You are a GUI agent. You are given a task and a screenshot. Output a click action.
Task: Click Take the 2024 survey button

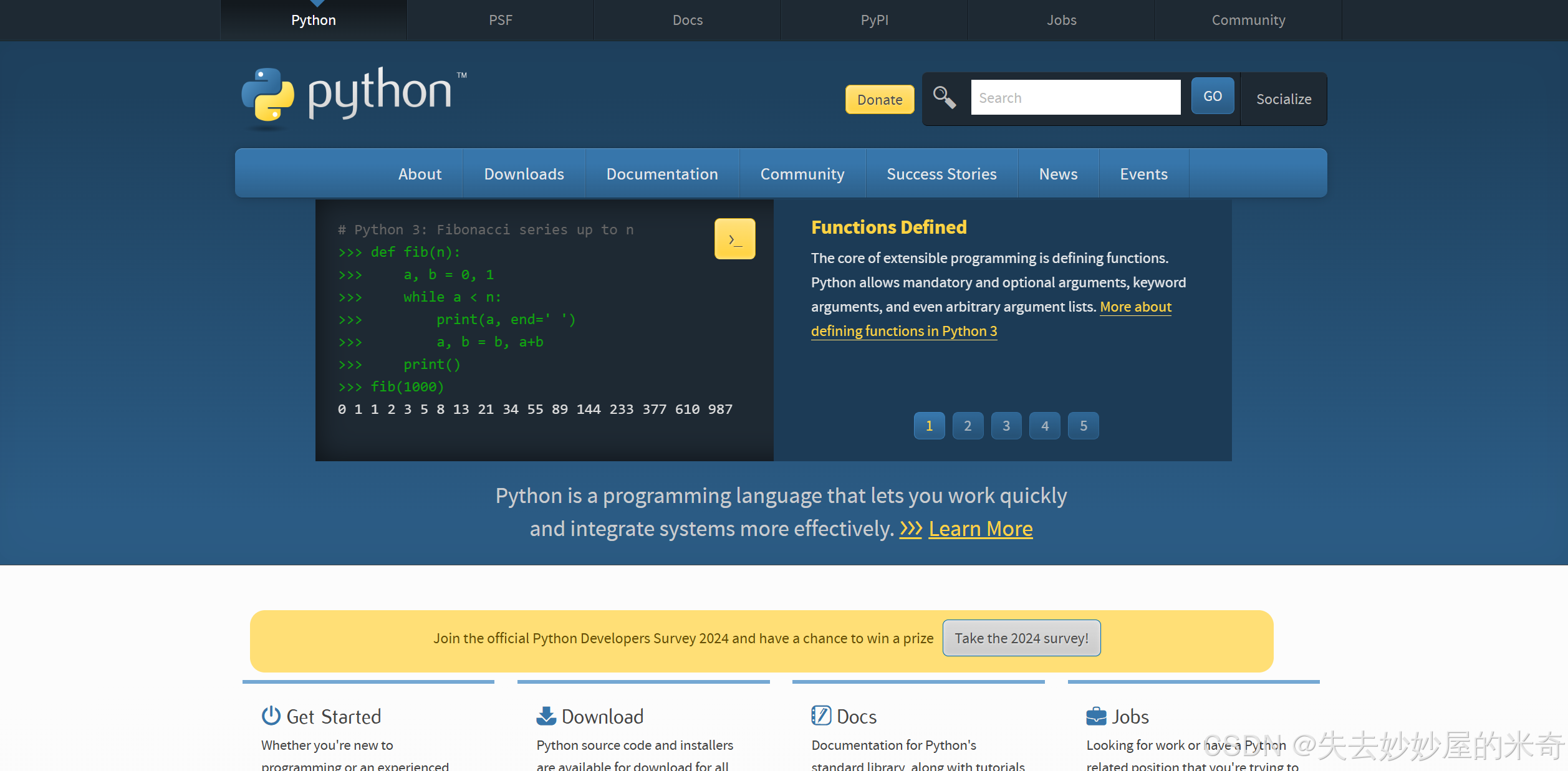tap(1021, 638)
